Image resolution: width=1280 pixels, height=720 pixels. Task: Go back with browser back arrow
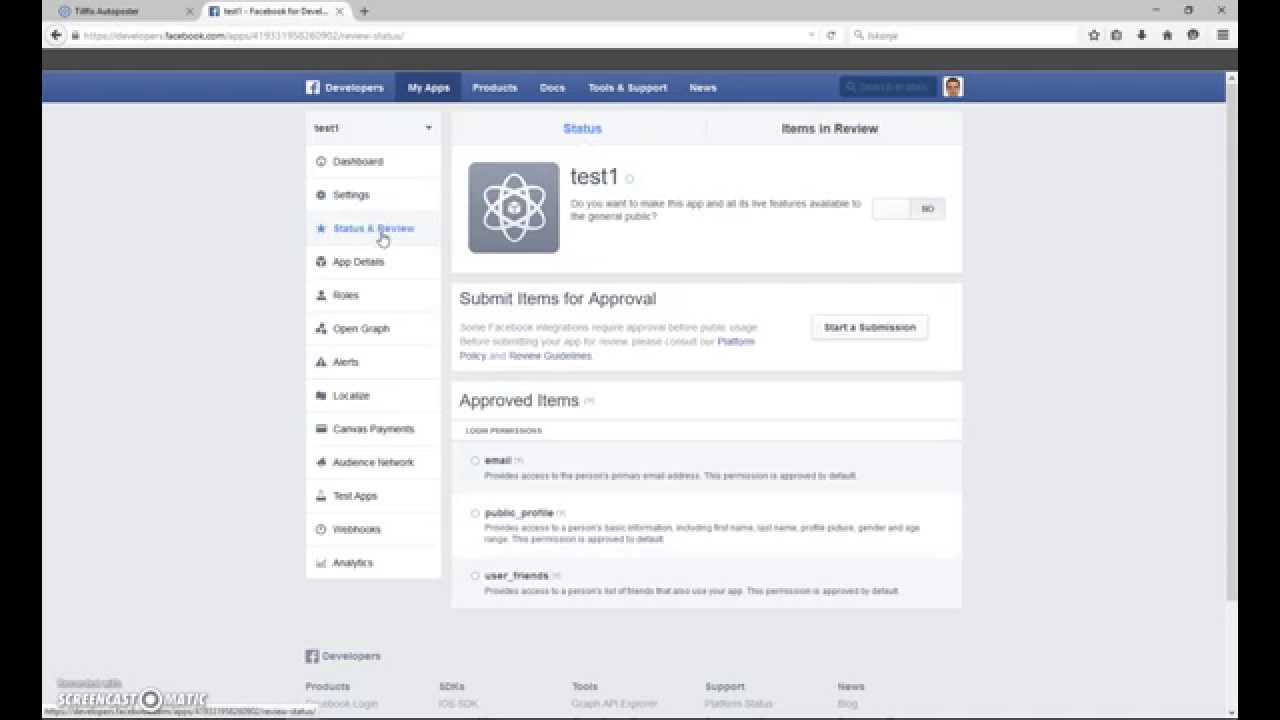(56, 35)
